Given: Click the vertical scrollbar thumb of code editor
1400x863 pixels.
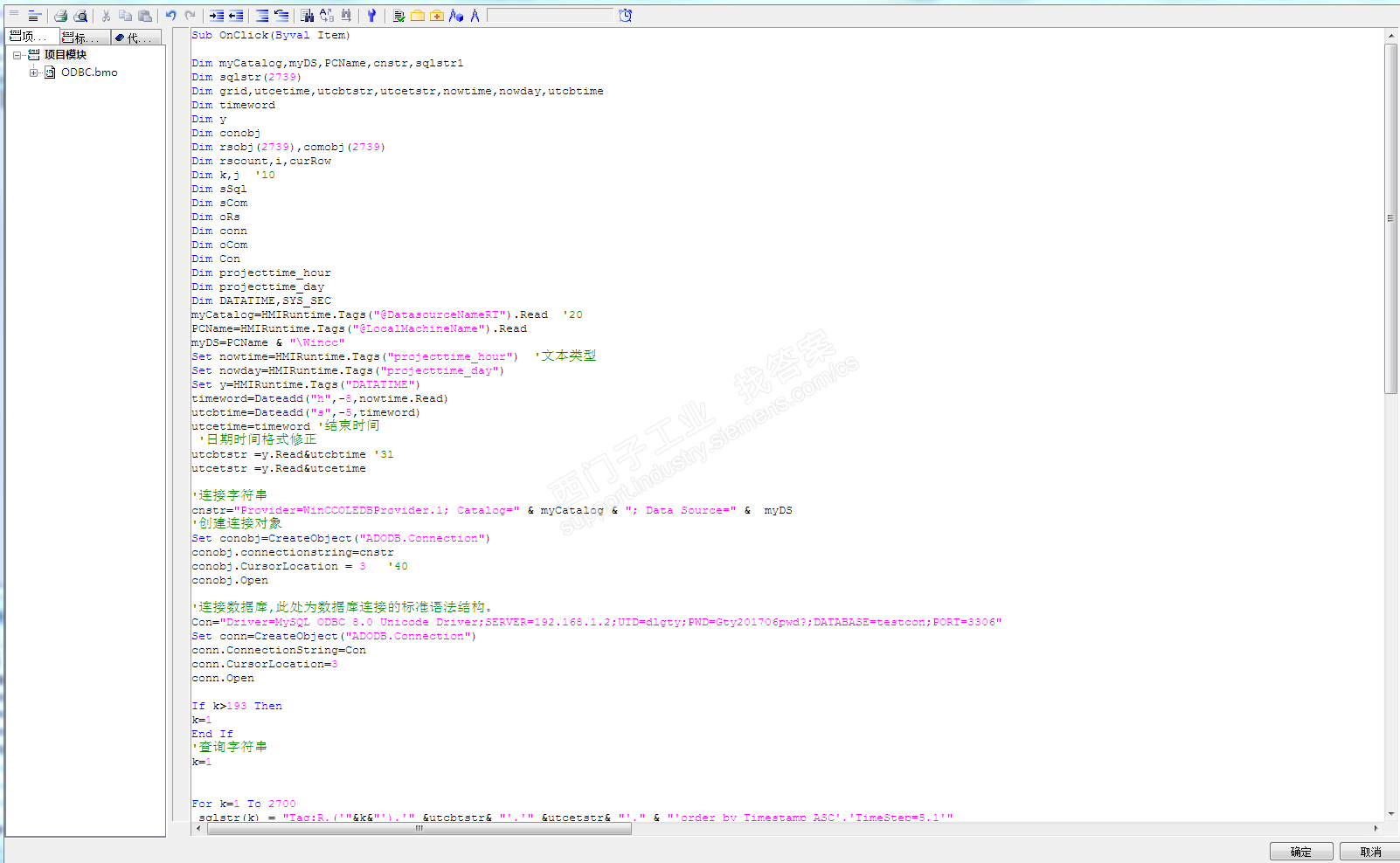Looking at the screenshot, I should 1390,218.
